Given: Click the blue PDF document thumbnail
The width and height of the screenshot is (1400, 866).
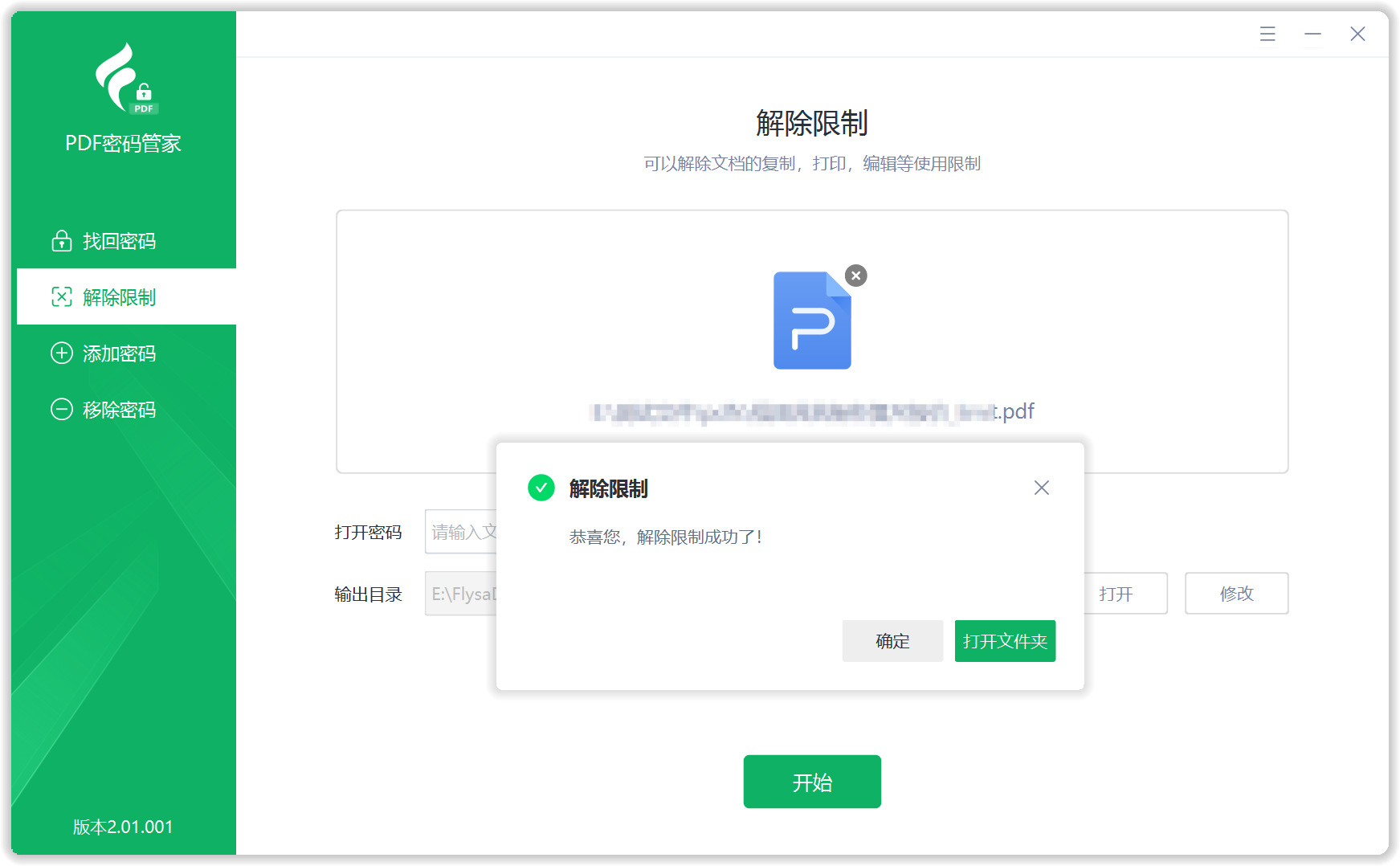Looking at the screenshot, I should [x=812, y=321].
